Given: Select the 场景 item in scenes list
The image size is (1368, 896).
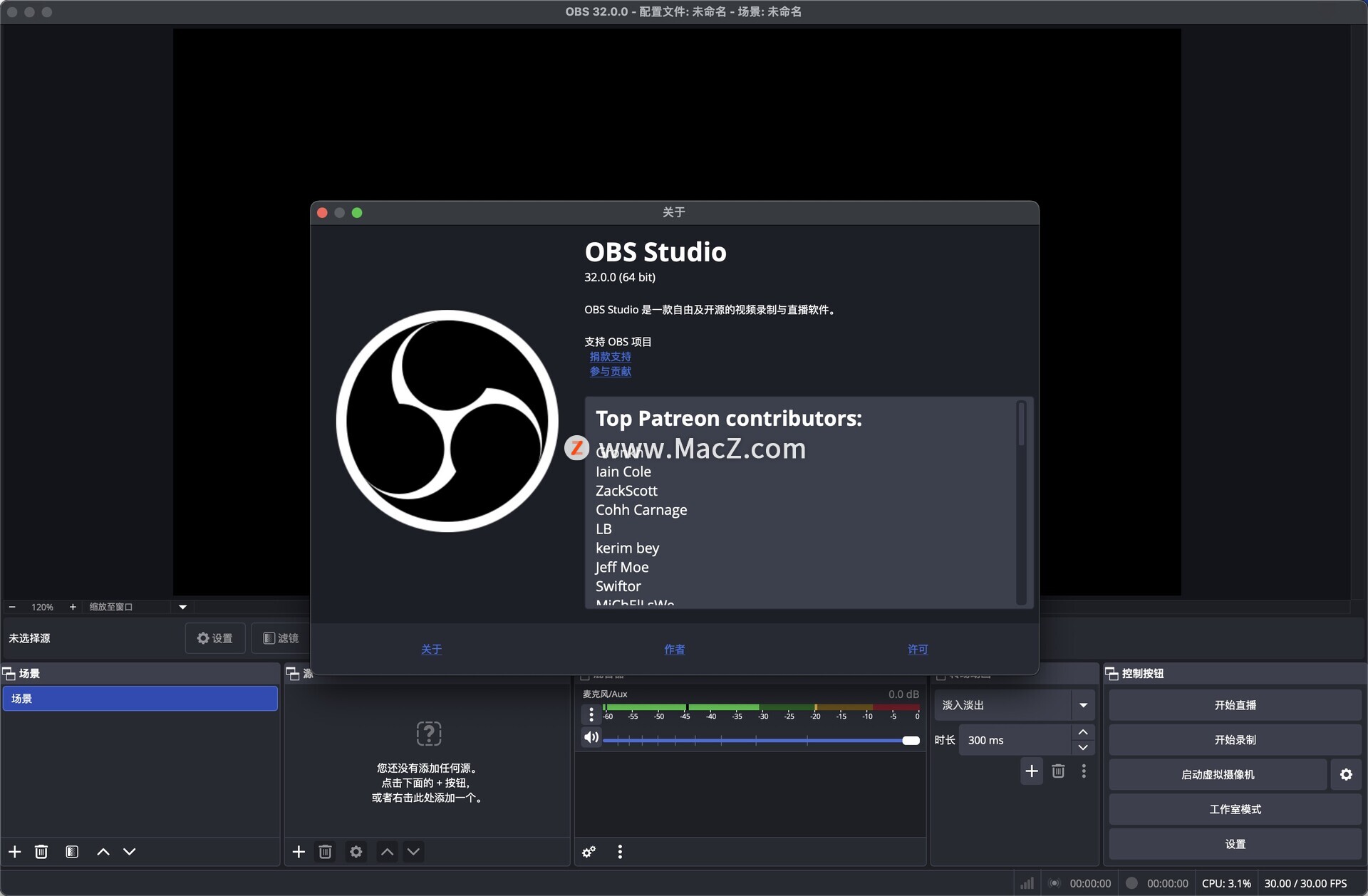Looking at the screenshot, I should (x=140, y=699).
